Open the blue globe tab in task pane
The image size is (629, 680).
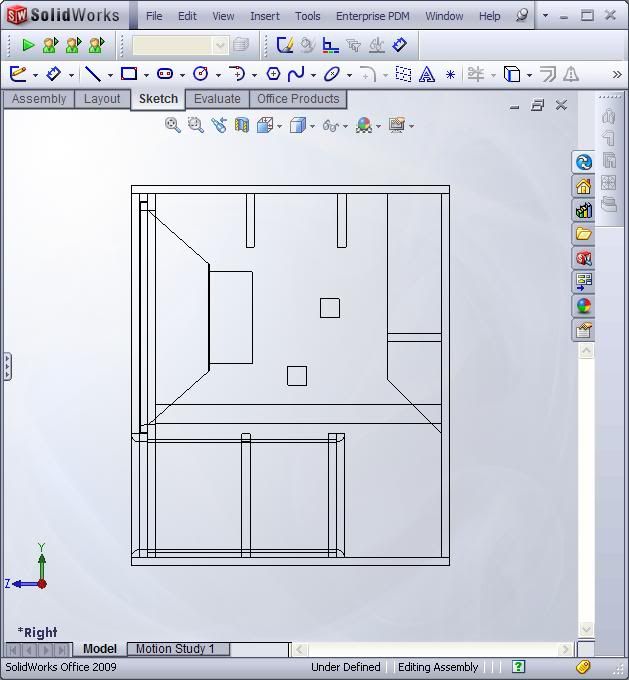584,163
